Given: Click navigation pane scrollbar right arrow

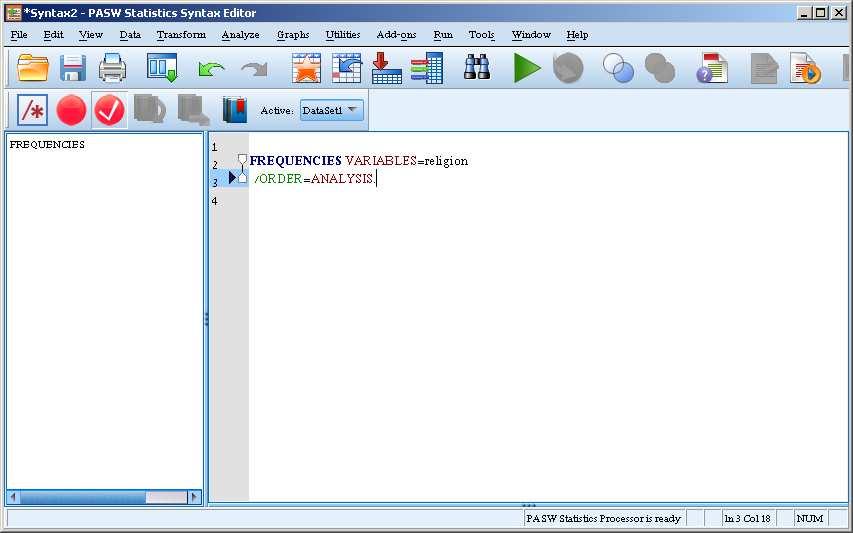Looking at the screenshot, I should [x=194, y=497].
